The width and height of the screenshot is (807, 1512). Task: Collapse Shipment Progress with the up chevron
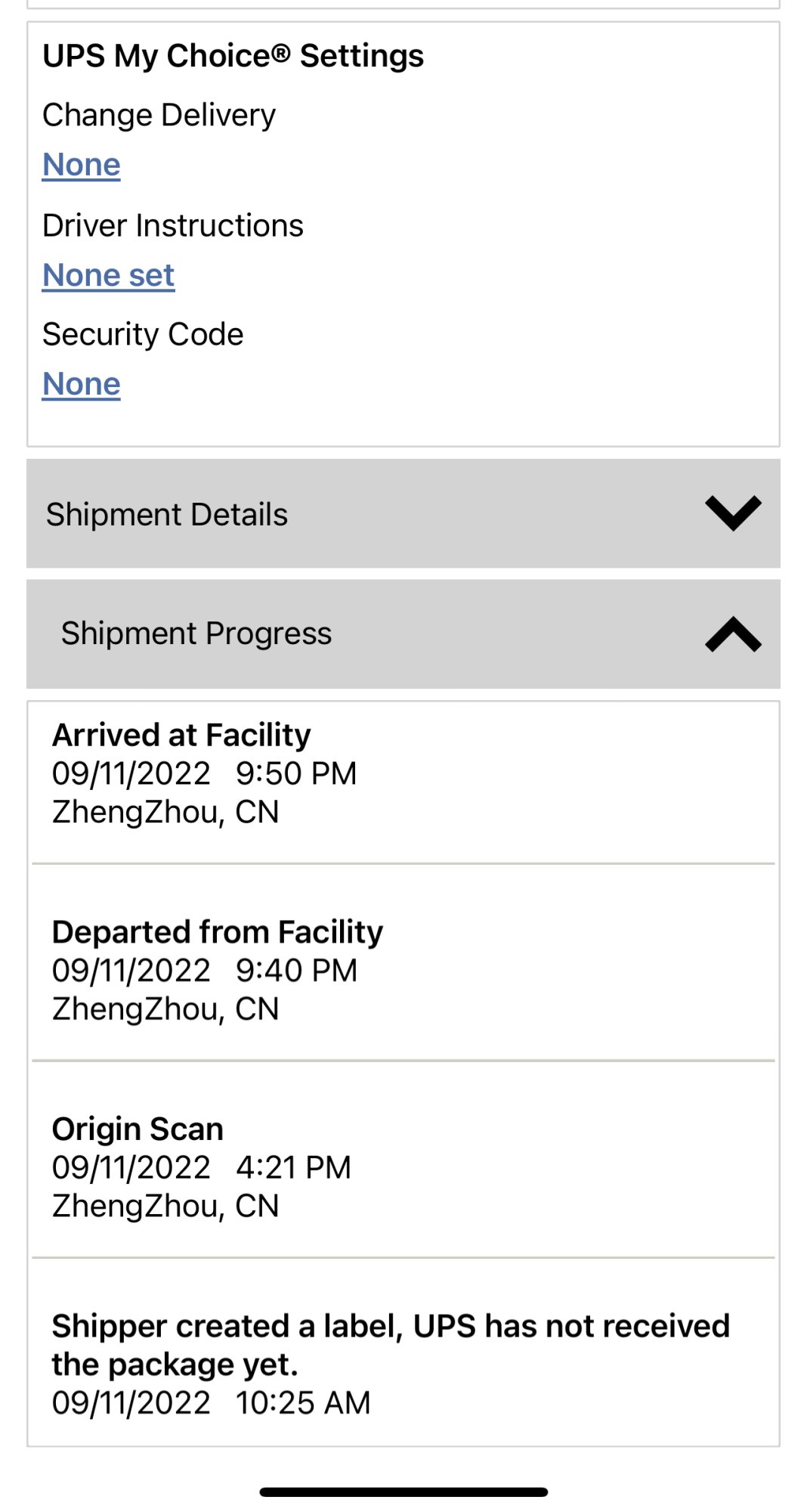(x=732, y=634)
